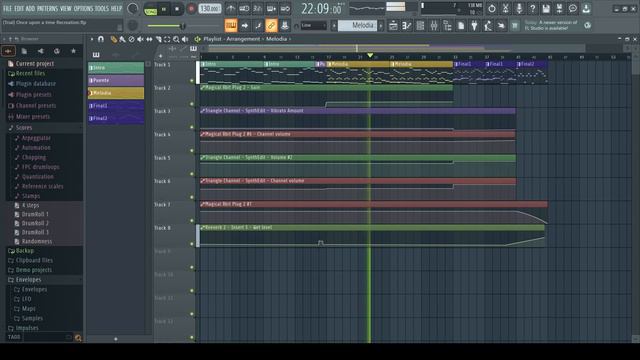Open the Playlist view icon
The image size is (640, 360).
coord(393,26)
